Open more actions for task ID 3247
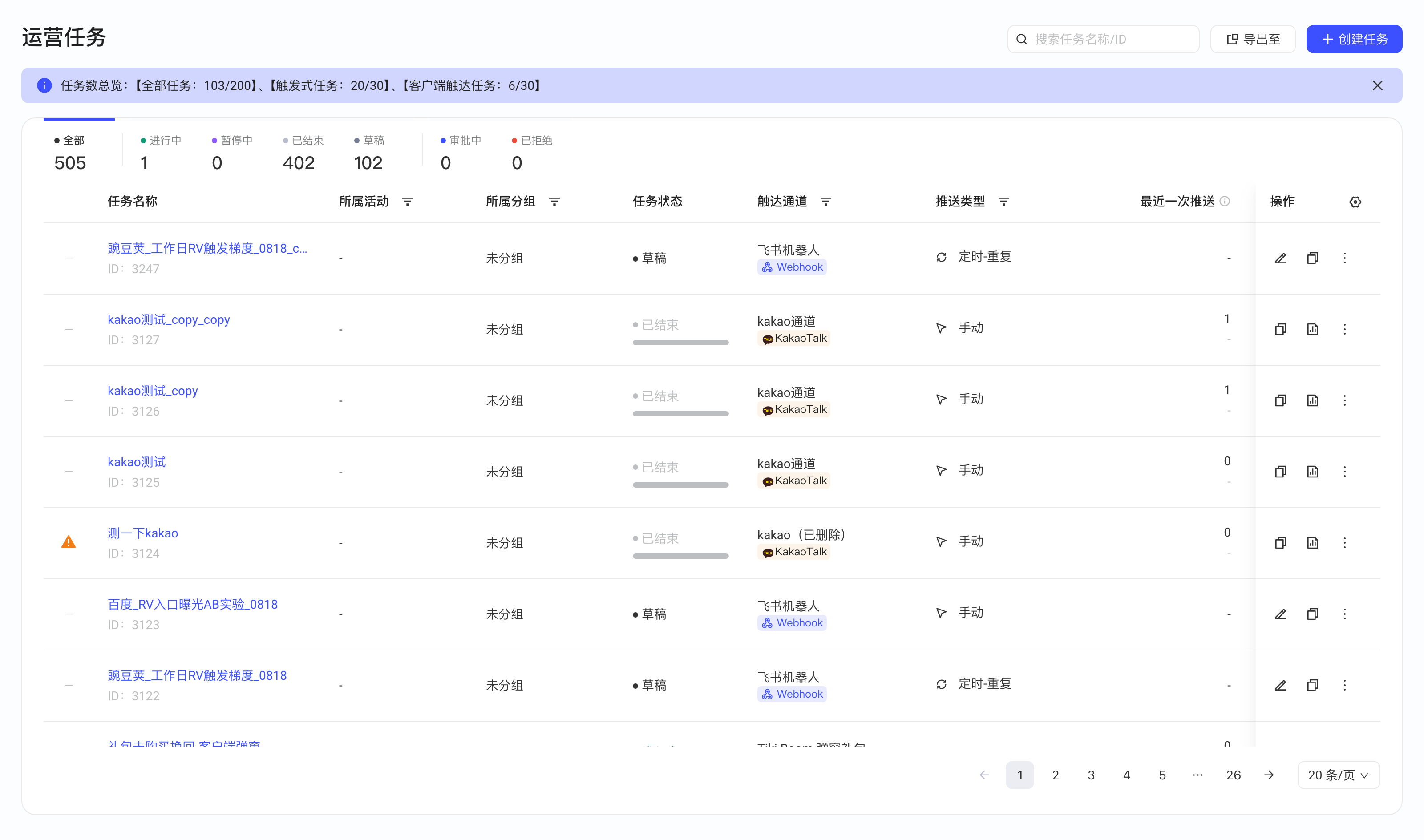 click(x=1345, y=258)
